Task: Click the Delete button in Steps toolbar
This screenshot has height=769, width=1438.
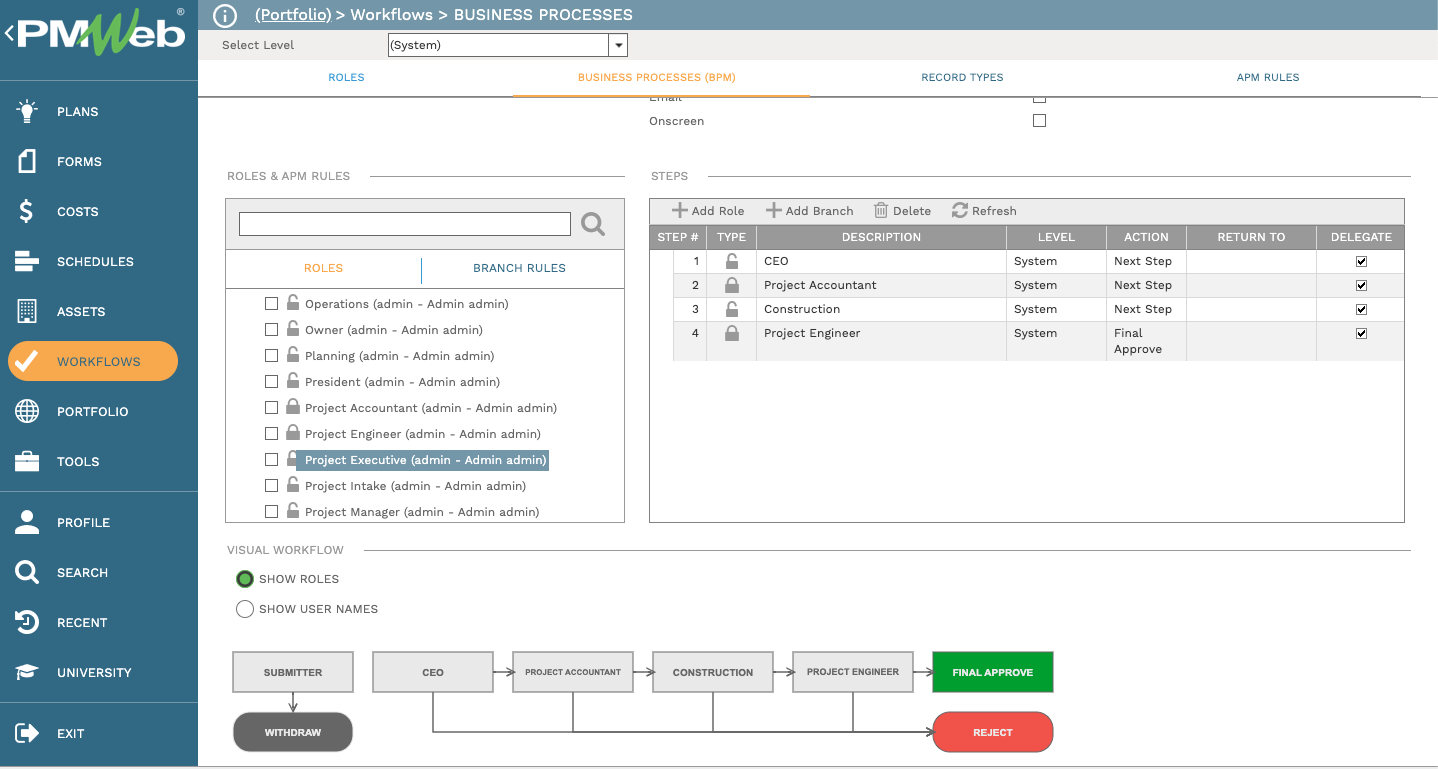Action: 902,211
